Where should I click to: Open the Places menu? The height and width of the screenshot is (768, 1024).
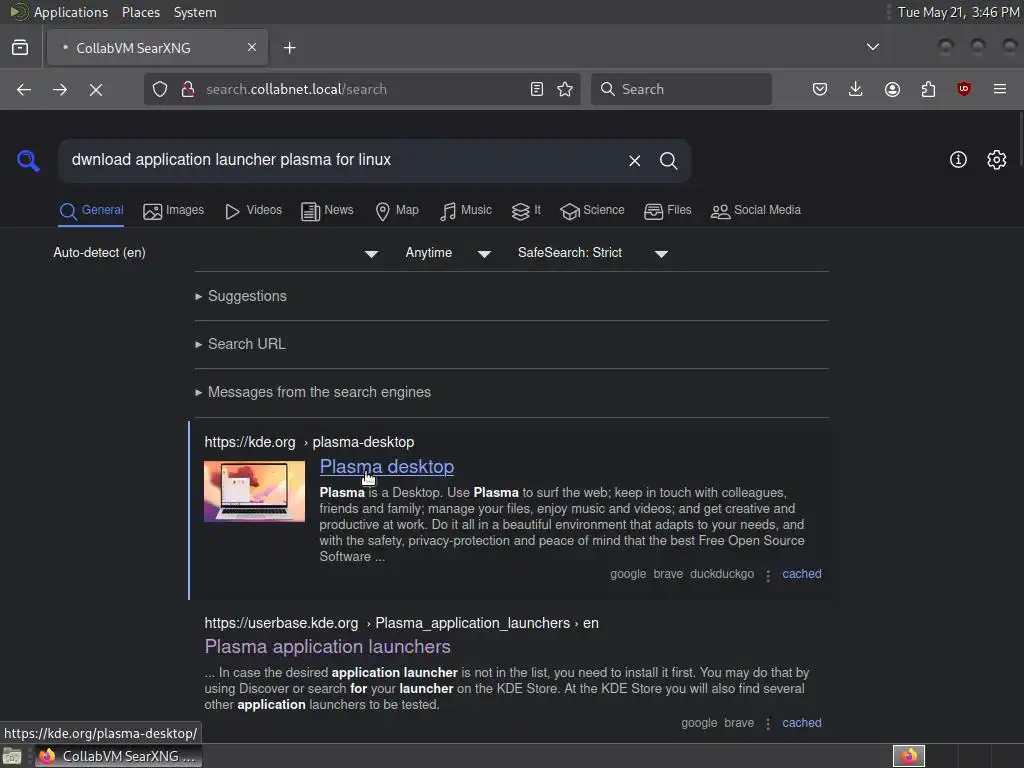[x=140, y=12]
